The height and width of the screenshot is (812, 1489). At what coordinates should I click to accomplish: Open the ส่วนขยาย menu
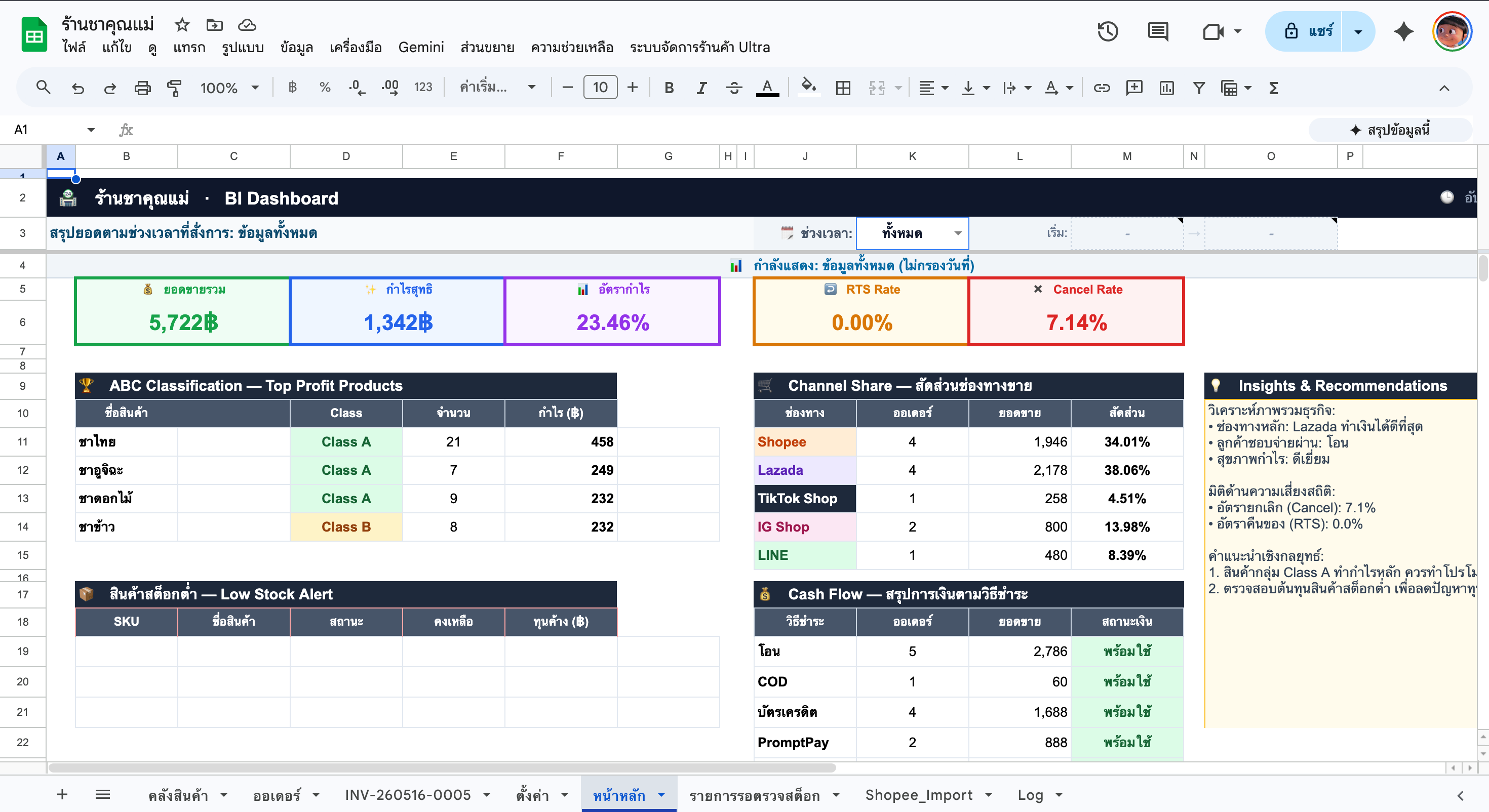487,48
